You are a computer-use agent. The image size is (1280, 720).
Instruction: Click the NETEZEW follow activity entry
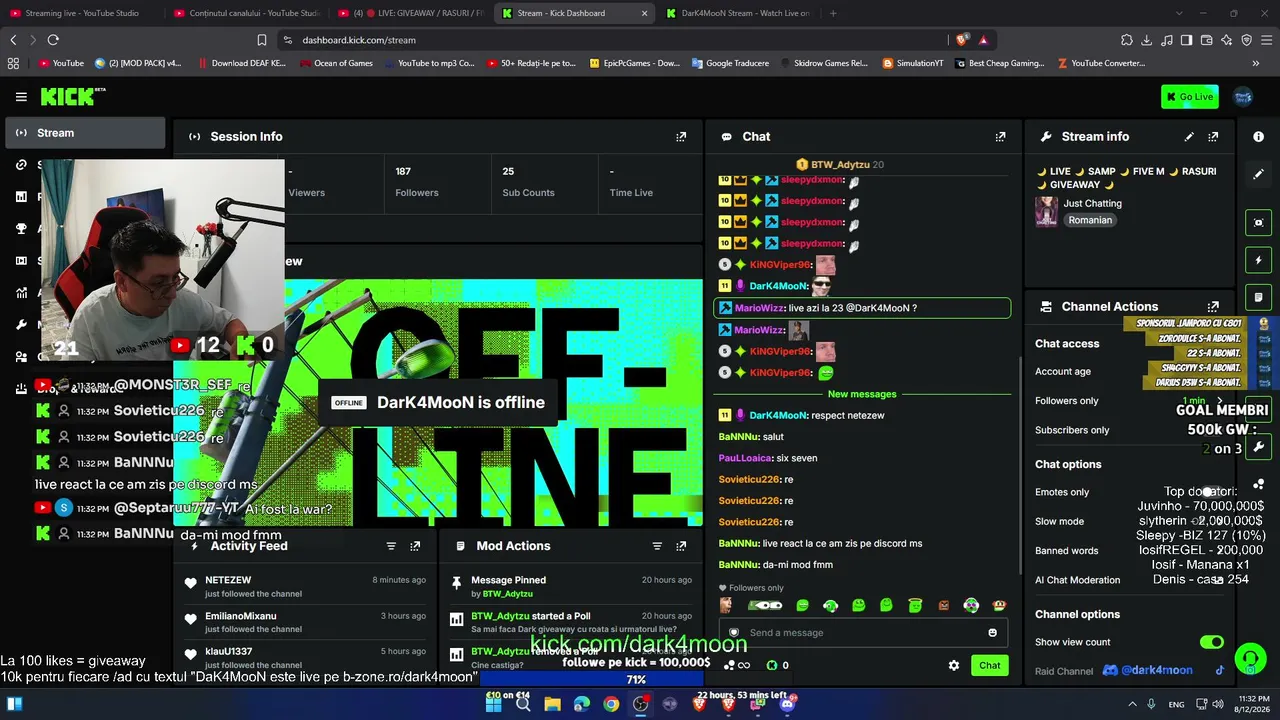pos(307,586)
